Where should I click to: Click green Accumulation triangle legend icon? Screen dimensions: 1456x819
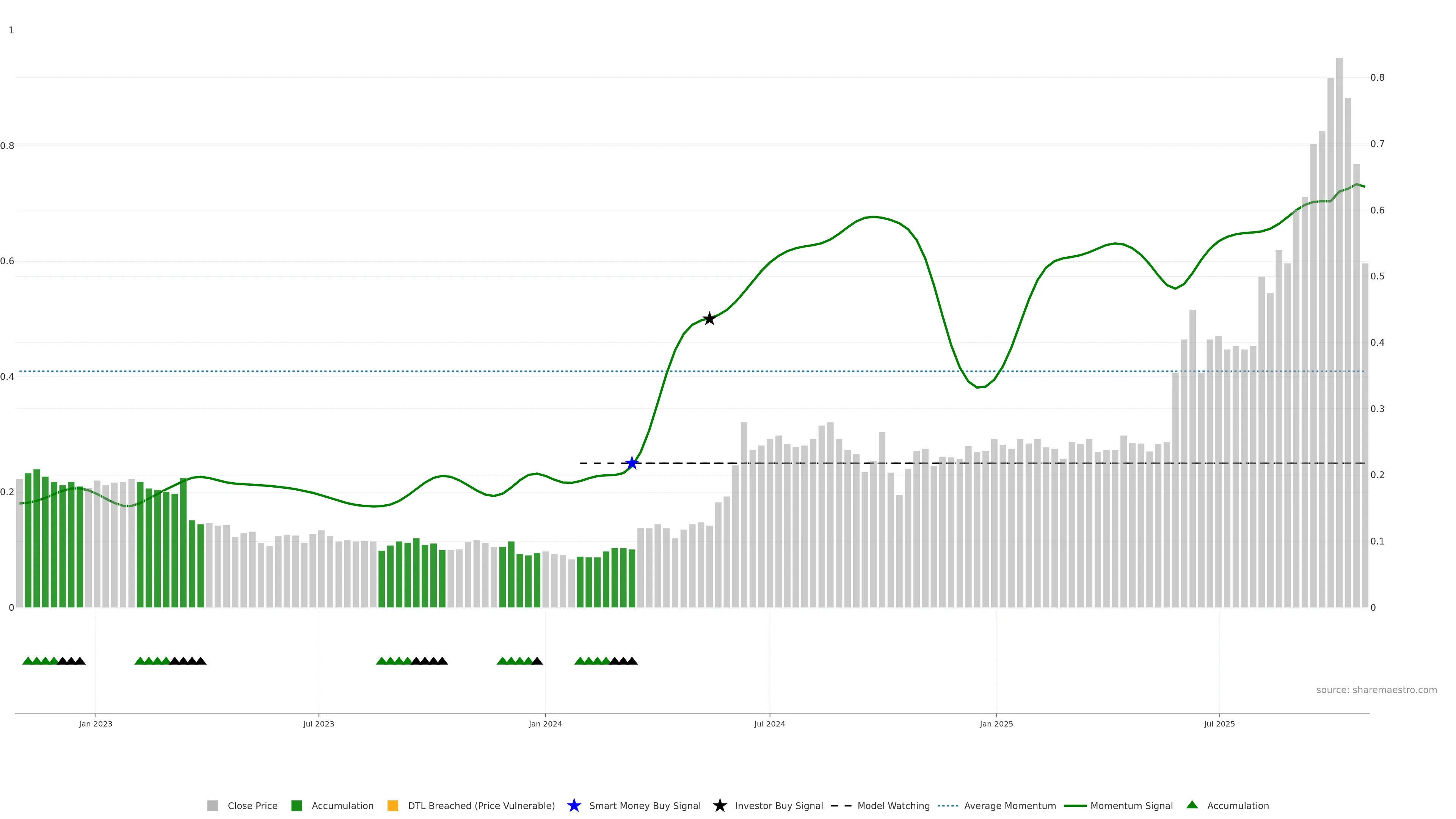1192,805
